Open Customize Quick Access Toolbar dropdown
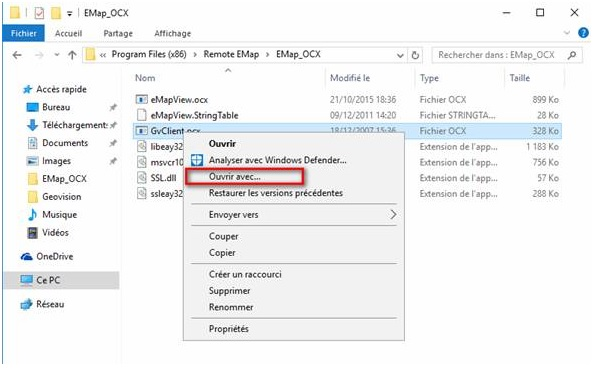616x375 pixels. 70,14
